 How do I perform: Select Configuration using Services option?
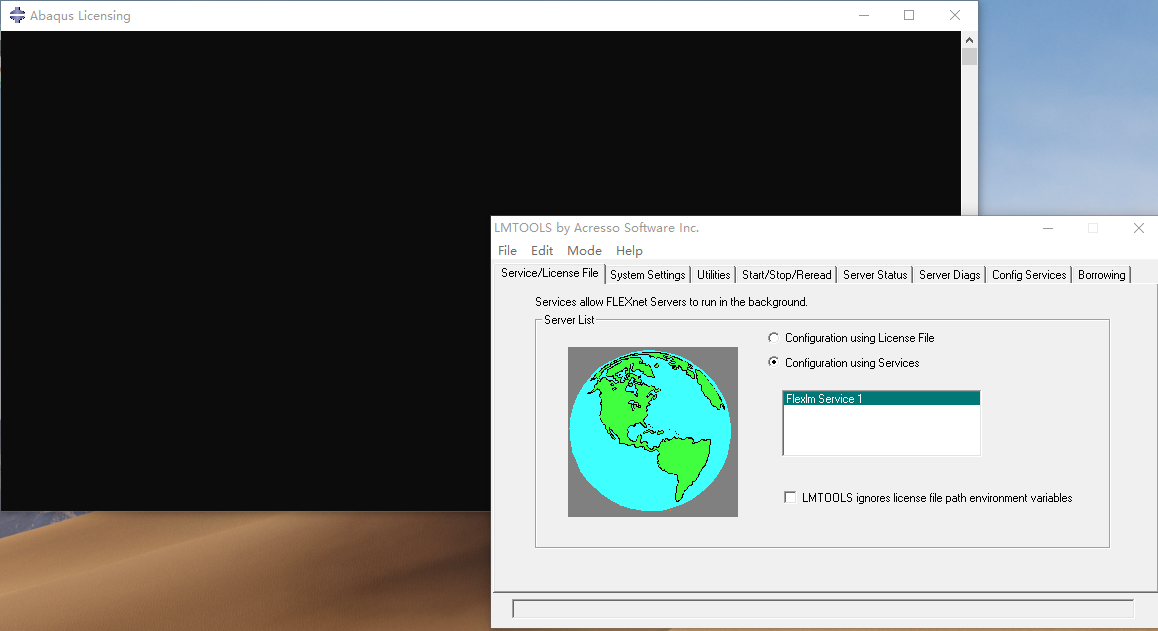(x=773, y=363)
